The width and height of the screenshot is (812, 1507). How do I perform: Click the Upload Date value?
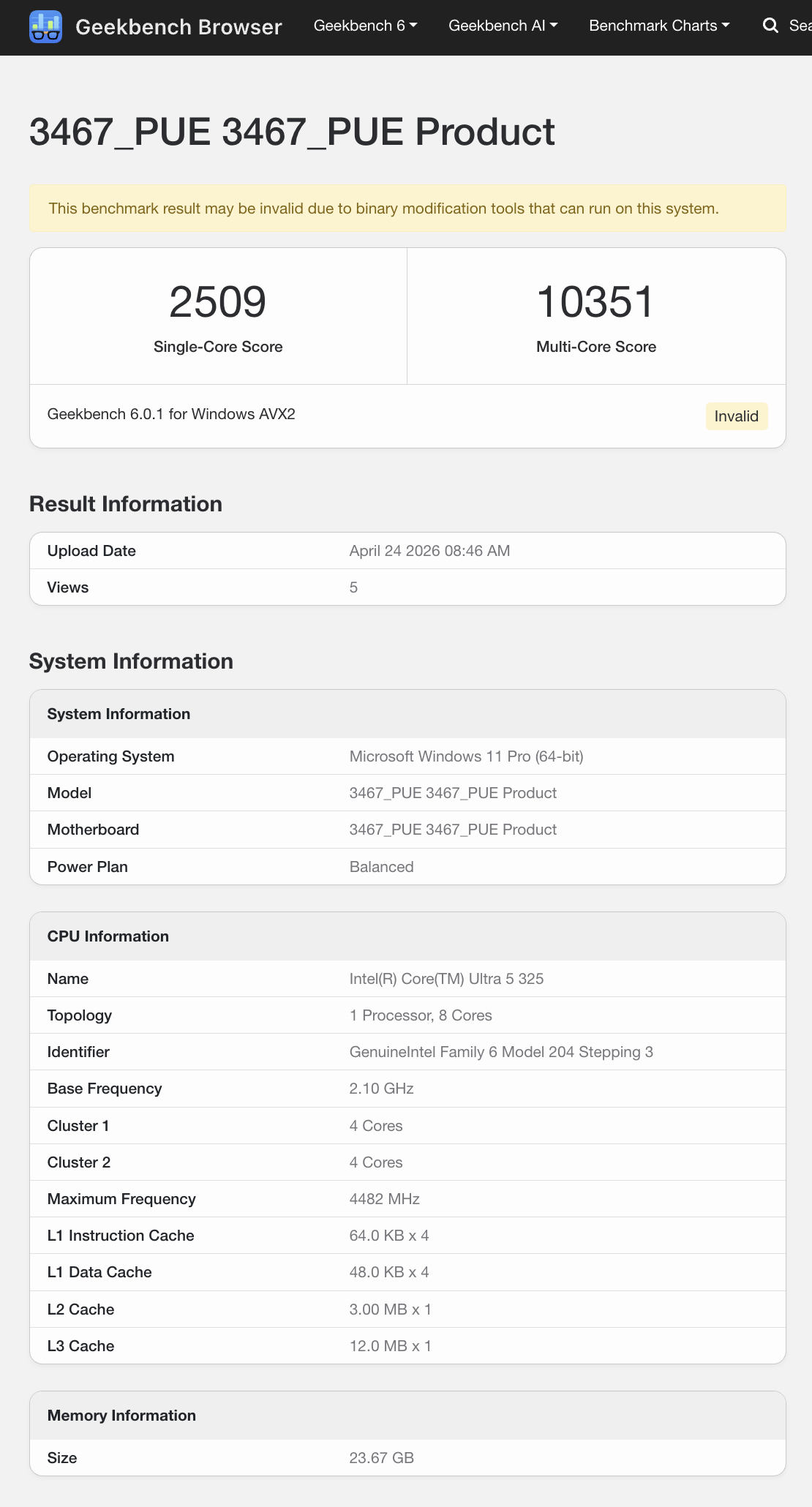429,551
